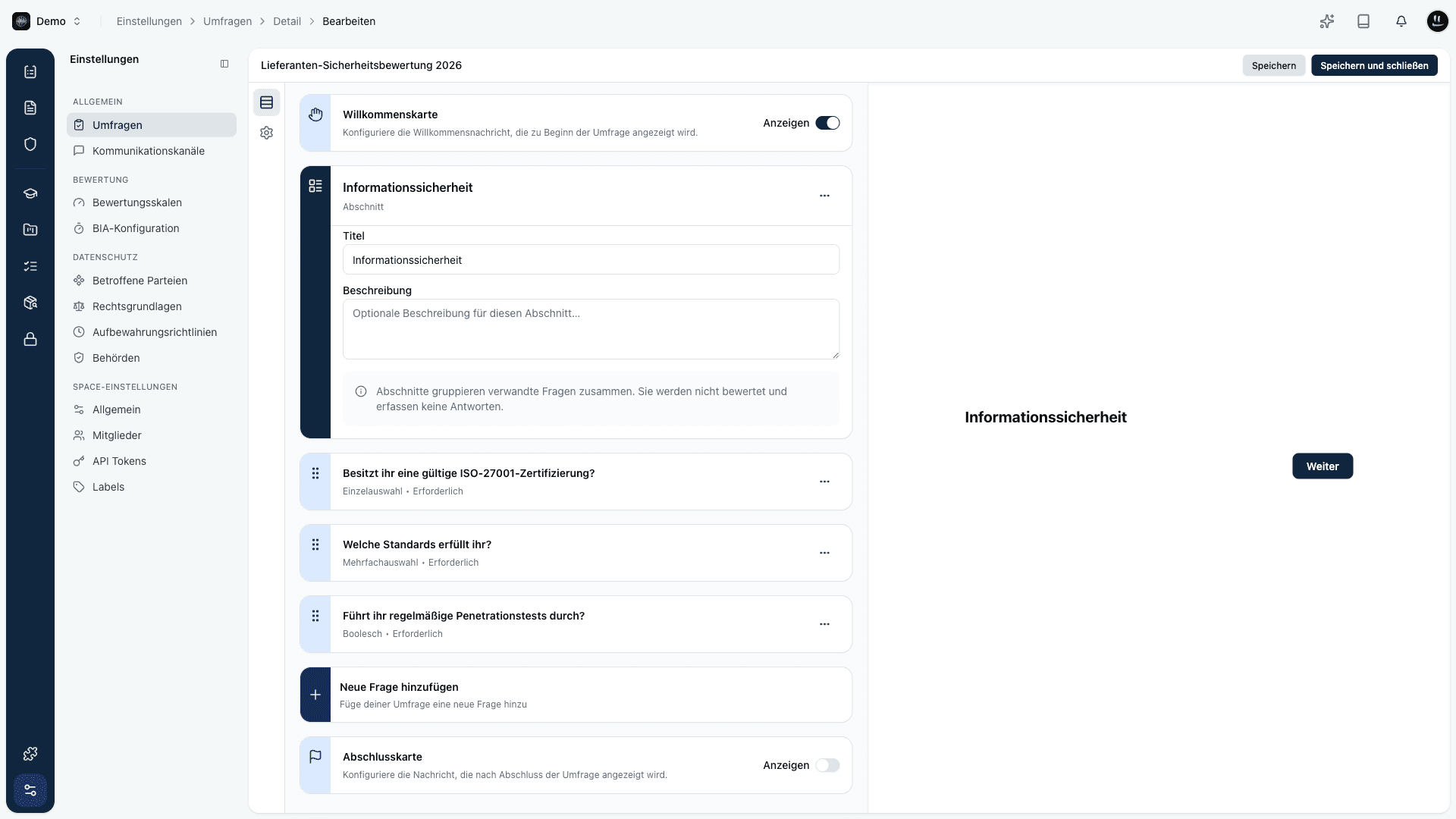Open the documentation book icon in header
The width and height of the screenshot is (1456, 819).
[1363, 21]
